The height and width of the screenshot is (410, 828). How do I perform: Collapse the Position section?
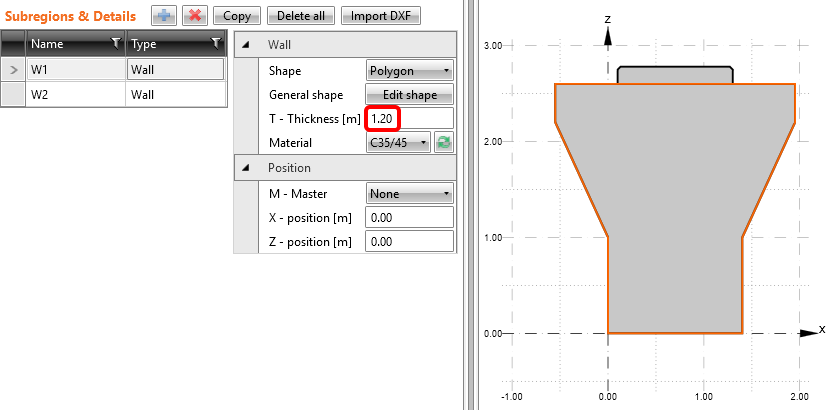tap(246, 168)
